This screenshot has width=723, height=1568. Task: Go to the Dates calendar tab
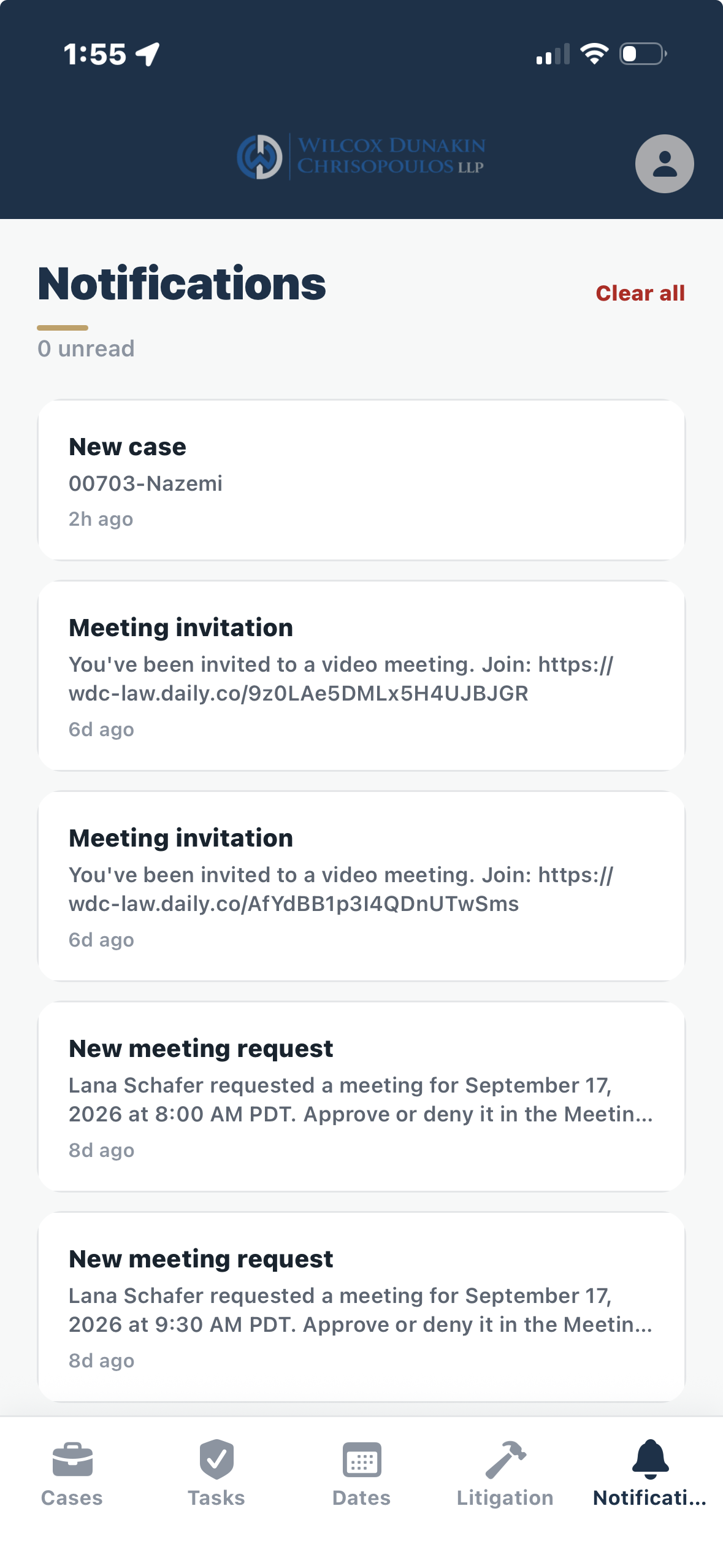click(x=361, y=1474)
